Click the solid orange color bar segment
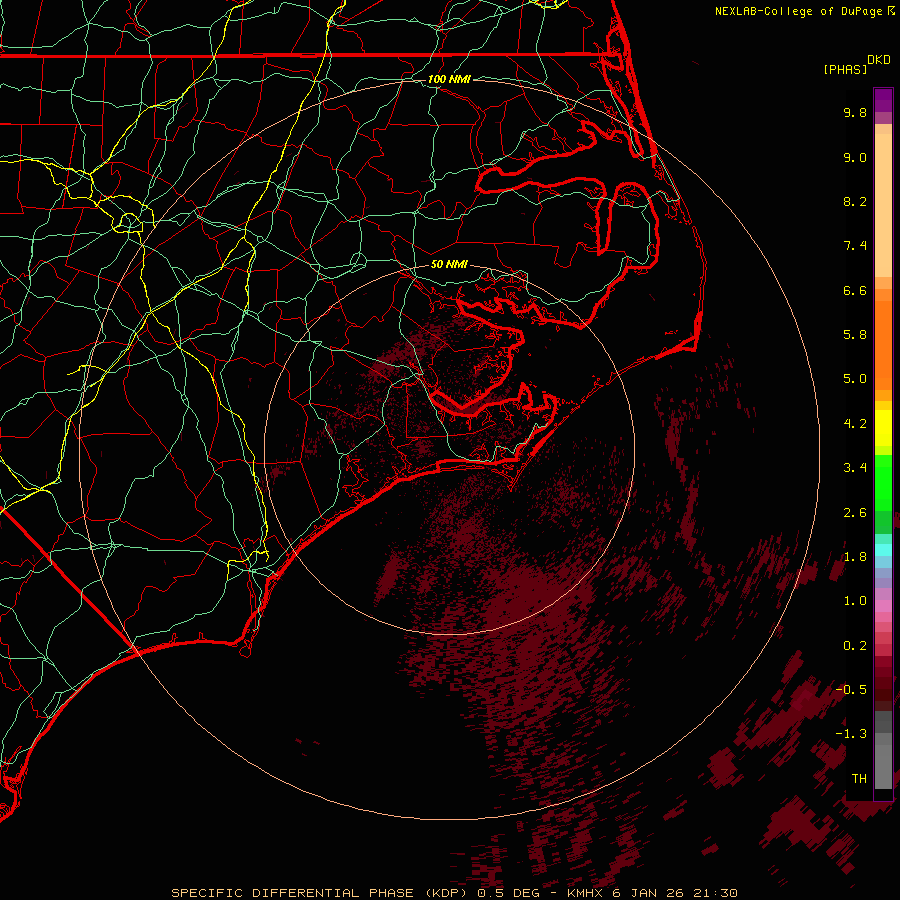Screen dimensions: 900x900 tap(883, 345)
